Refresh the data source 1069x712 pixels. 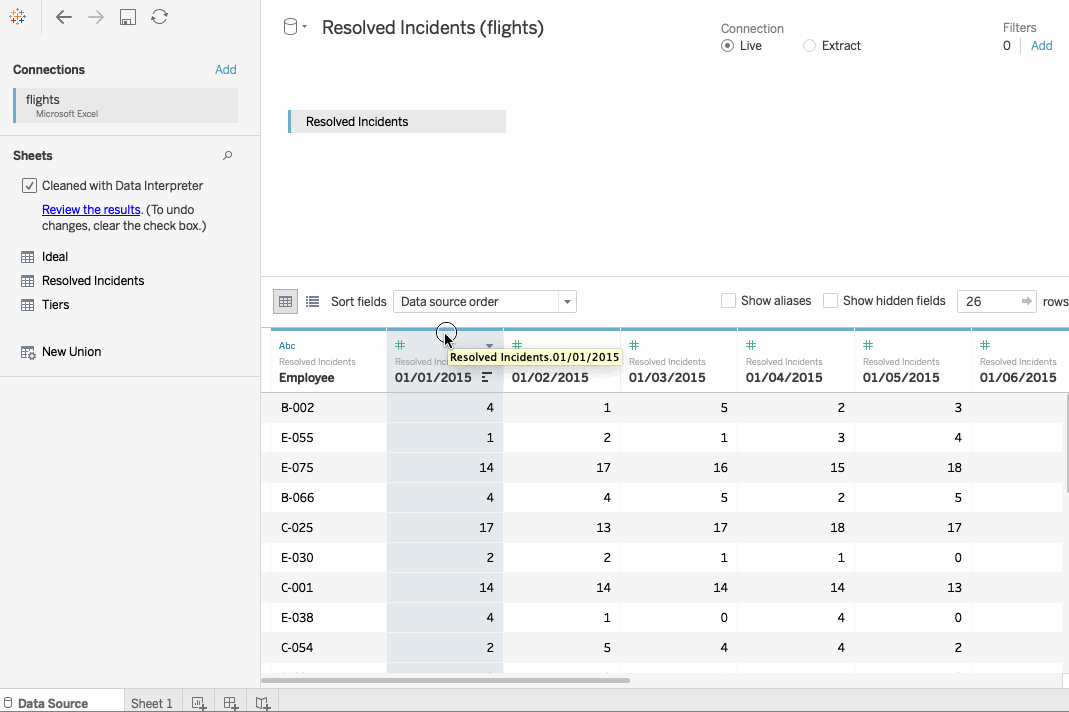click(x=160, y=16)
